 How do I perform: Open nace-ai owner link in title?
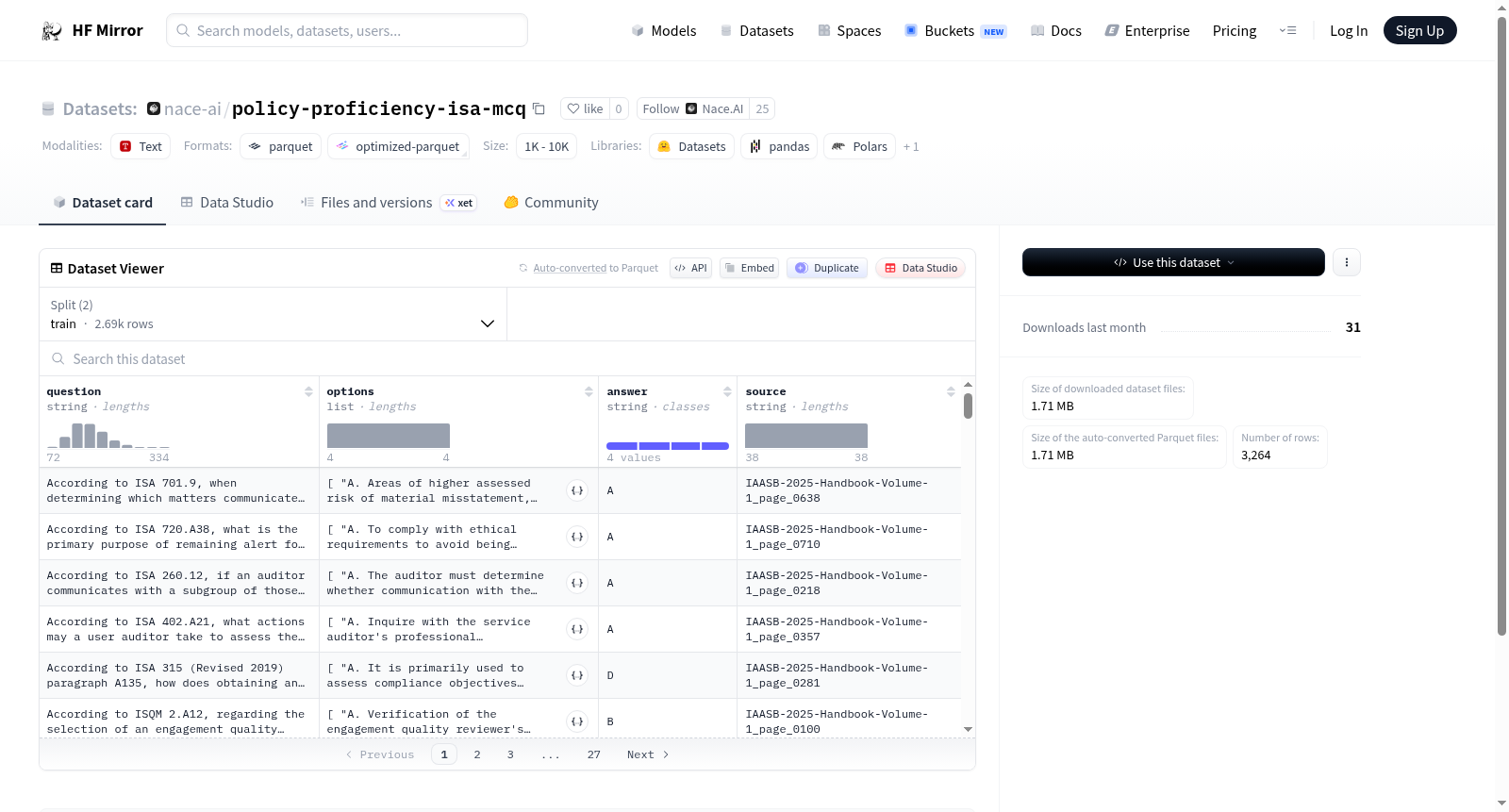pyautogui.click(x=192, y=108)
